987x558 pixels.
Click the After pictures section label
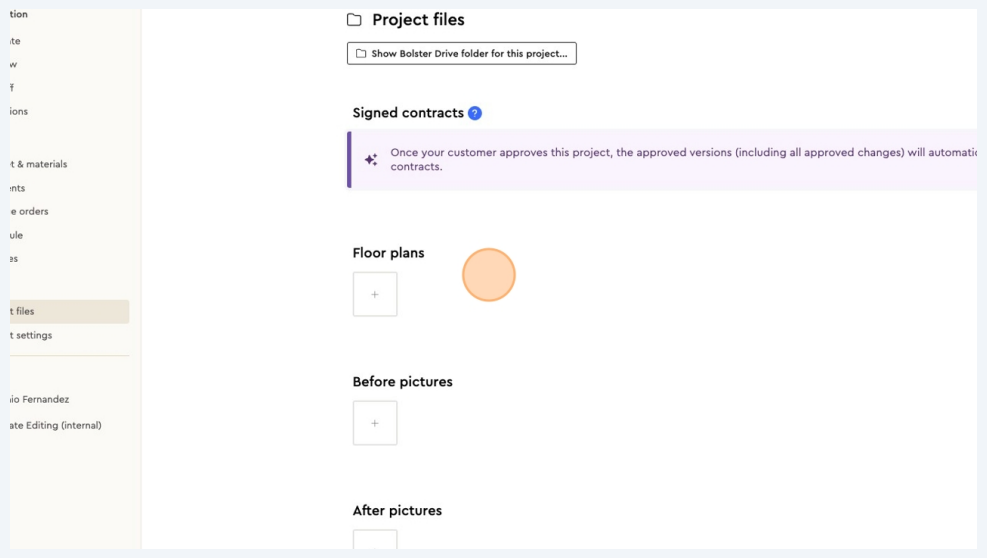coord(397,511)
